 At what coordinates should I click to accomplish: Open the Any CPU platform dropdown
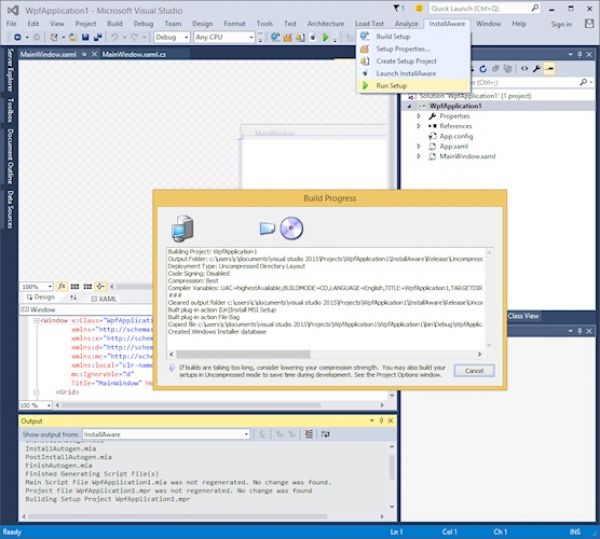tap(222, 37)
